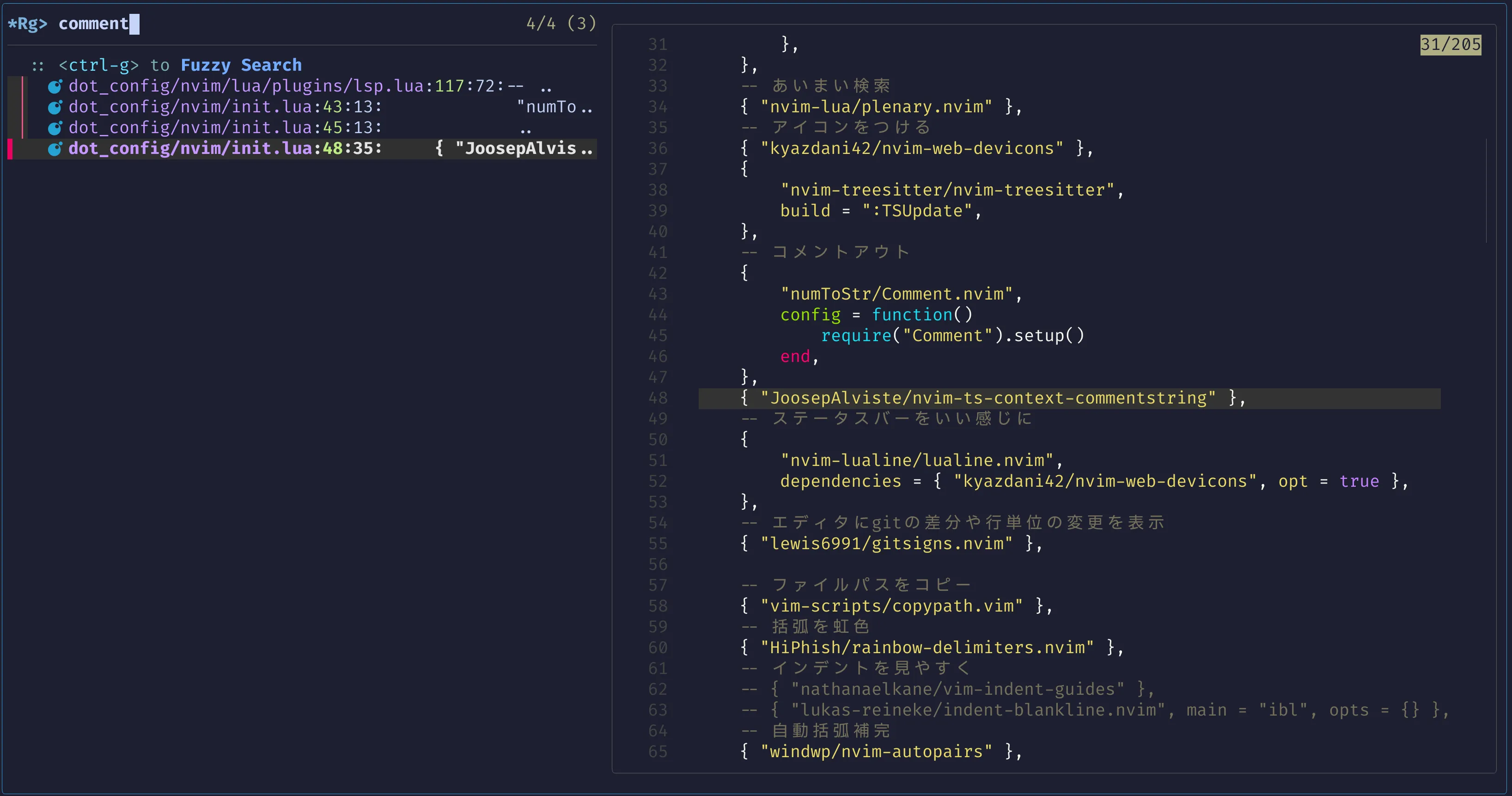Image resolution: width=1512 pixels, height=796 pixels.
Task: Click the preview pane scrollbar
Action: pyautogui.click(x=1486, y=190)
